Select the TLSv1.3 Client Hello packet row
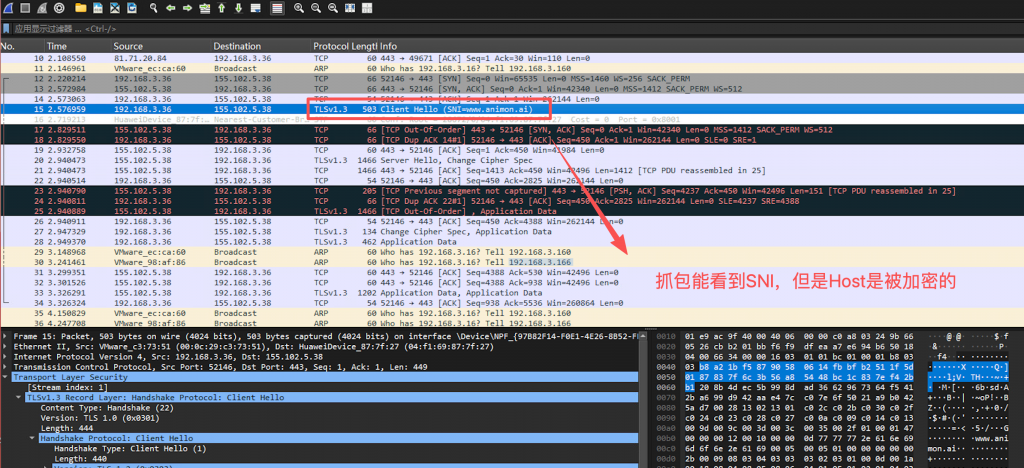1024x468 pixels. pyautogui.click(x=400, y=109)
